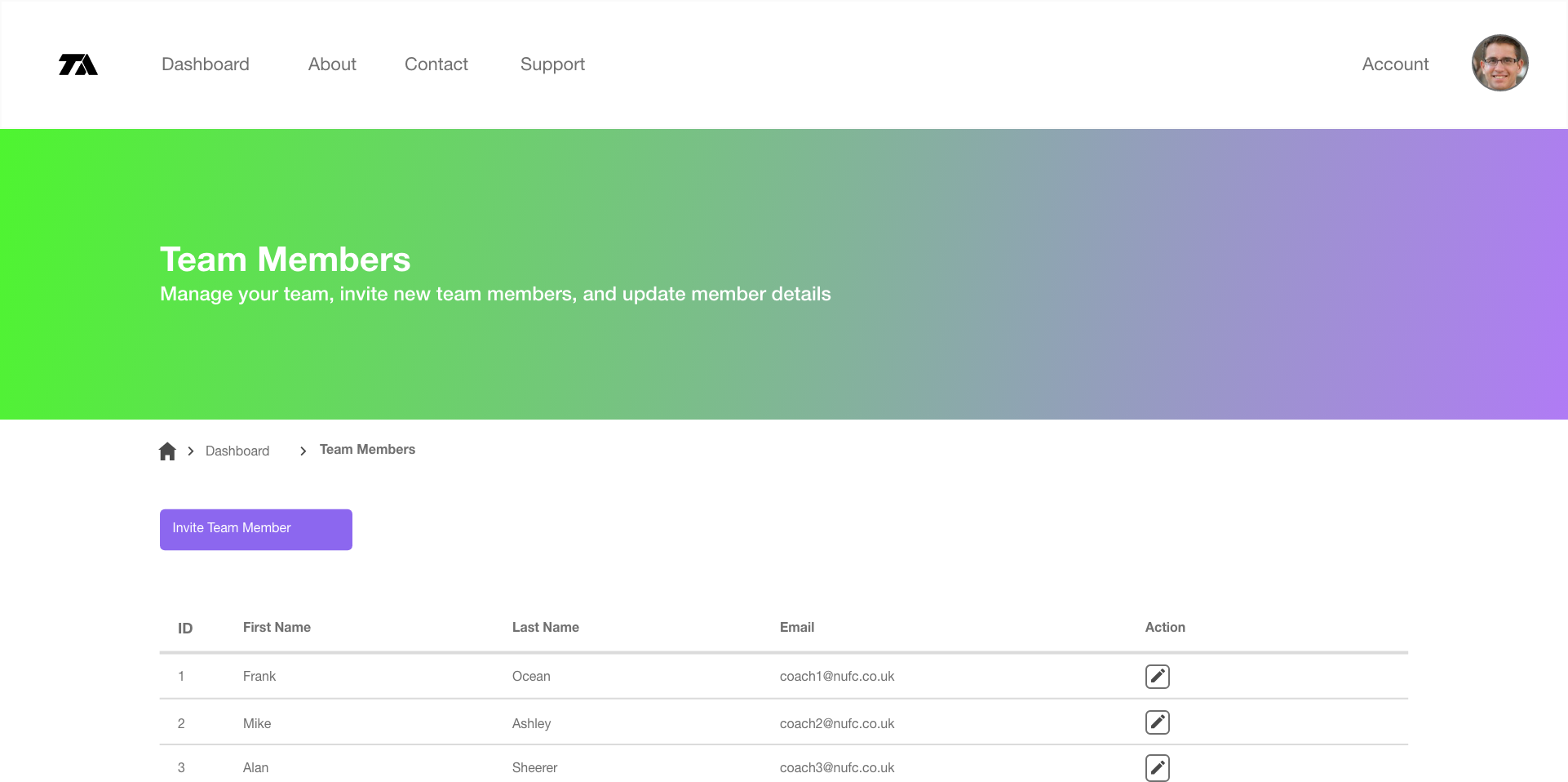Image resolution: width=1568 pixels, height=782 pixels.
Task: Go to the About page
Action: [x=332, y=64]
